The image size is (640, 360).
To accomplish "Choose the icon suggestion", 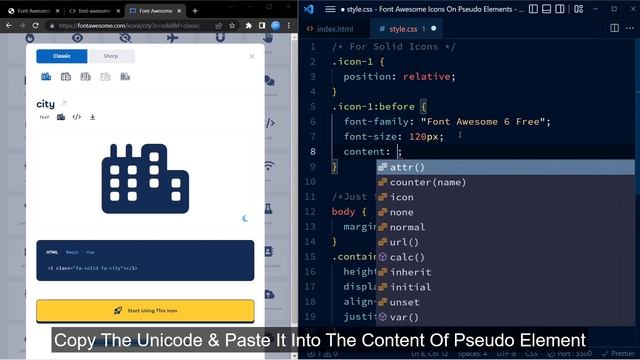I will pos(505,197).
